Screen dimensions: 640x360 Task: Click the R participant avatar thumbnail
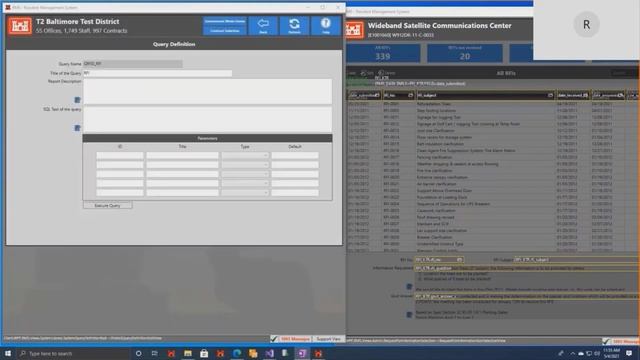[x=586, y=24]
